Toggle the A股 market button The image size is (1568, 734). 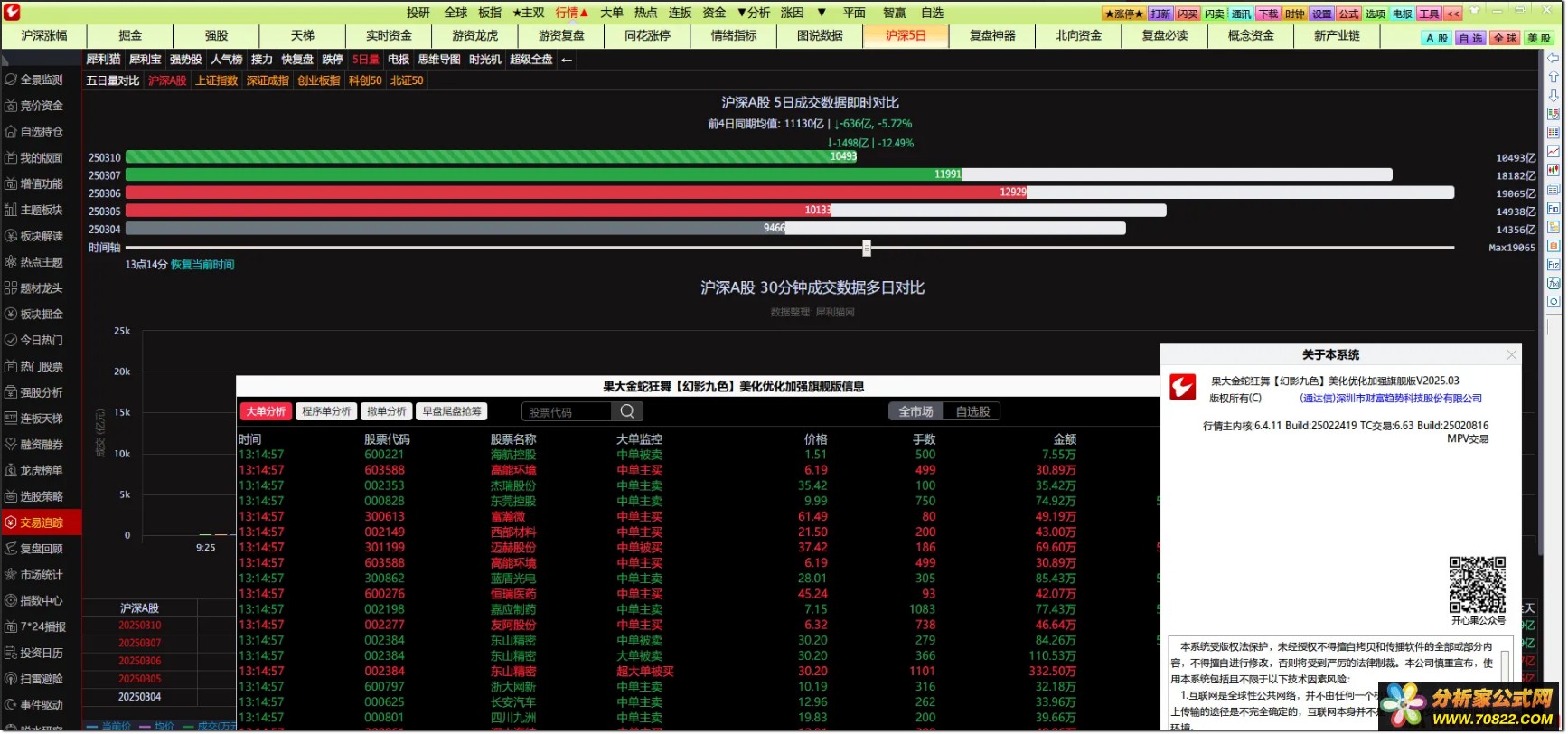1437,38
